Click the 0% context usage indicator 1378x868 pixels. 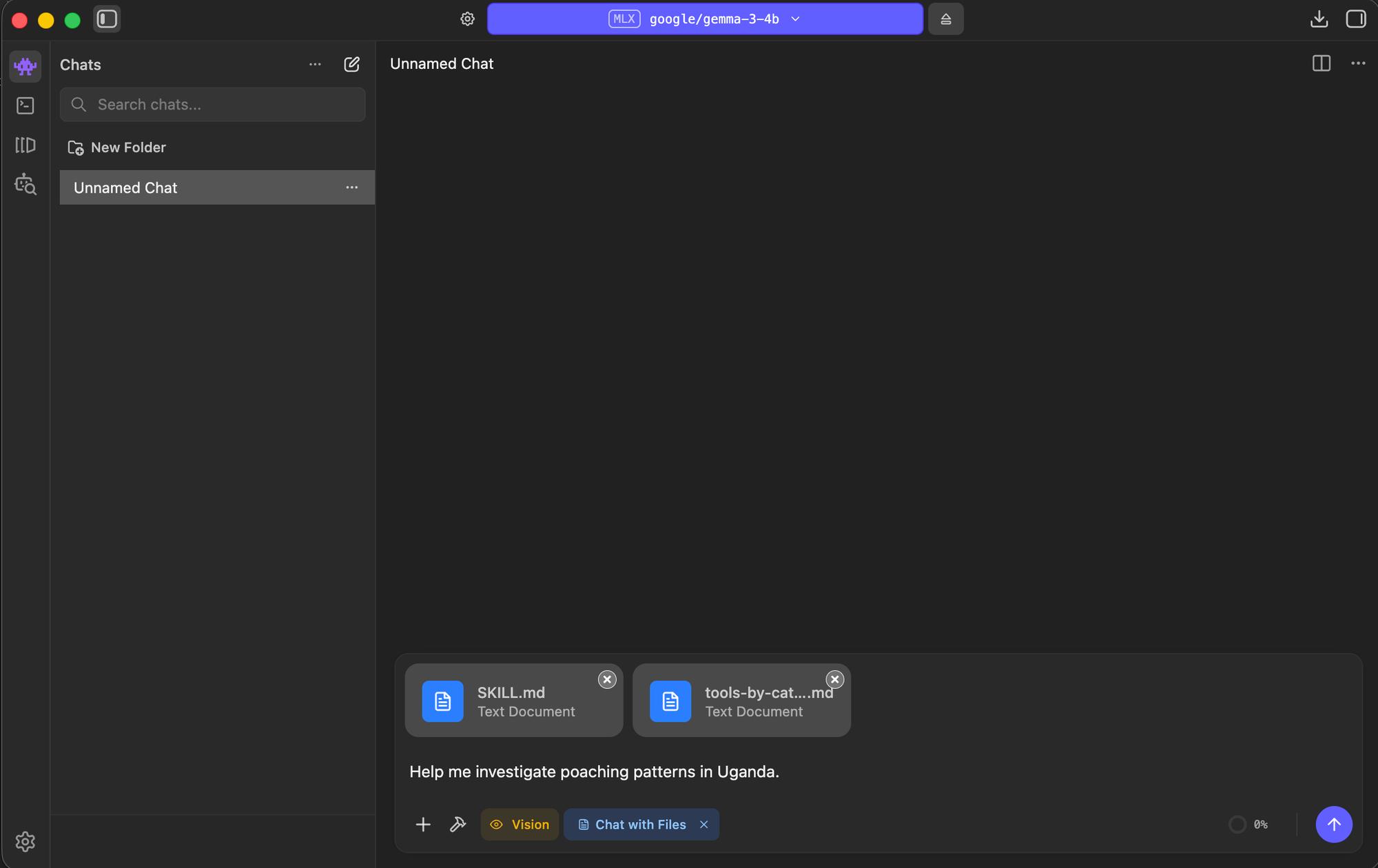1248,825
